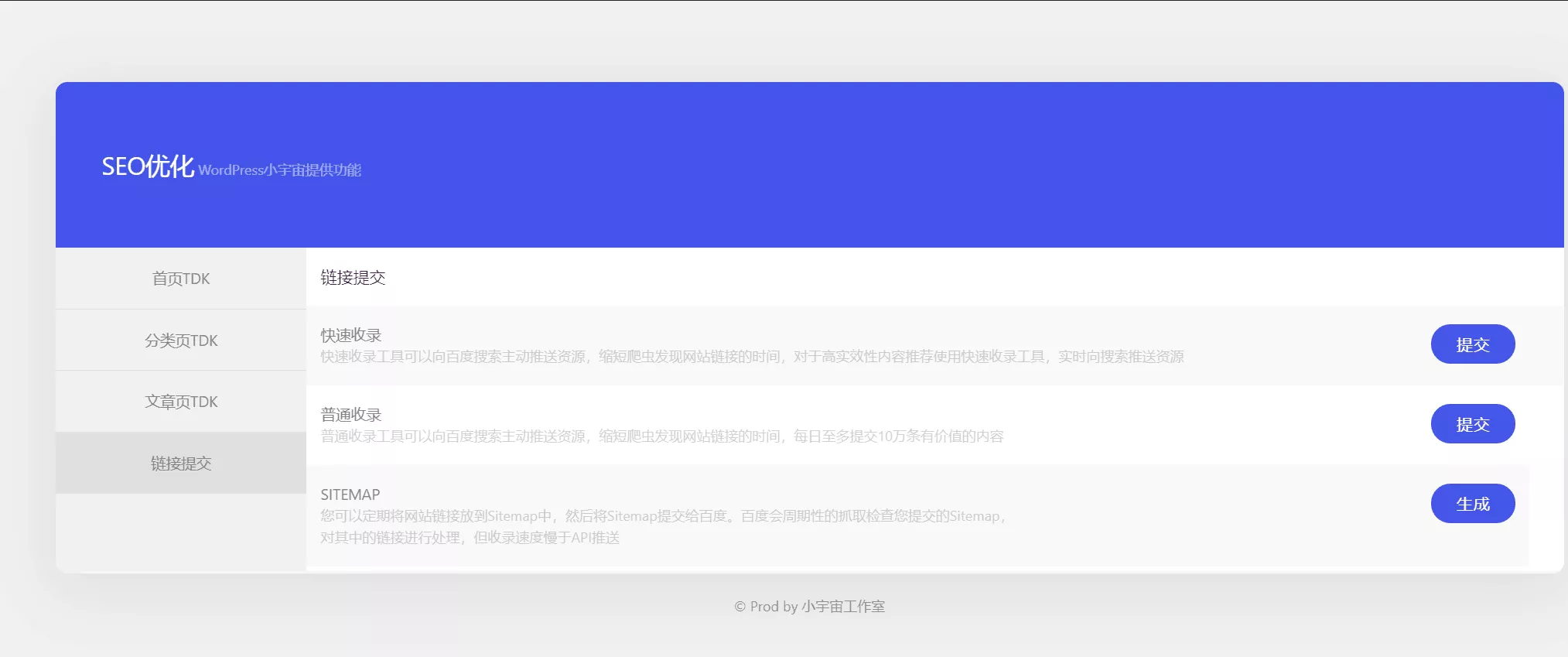The height and width of the screenshot is (657, 1568).
Task: Click 生成 button to generate SITEMAP
Action: pyautogui.click(x=1472, y=504)
